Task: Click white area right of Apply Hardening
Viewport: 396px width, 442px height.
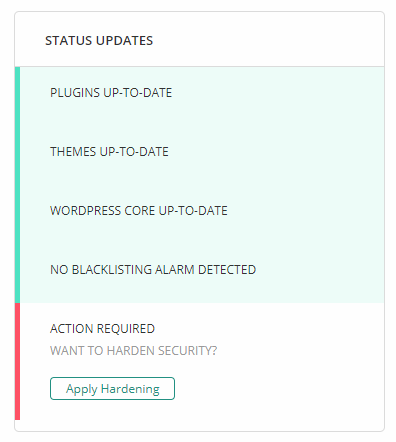Action: tap(277, 388)
